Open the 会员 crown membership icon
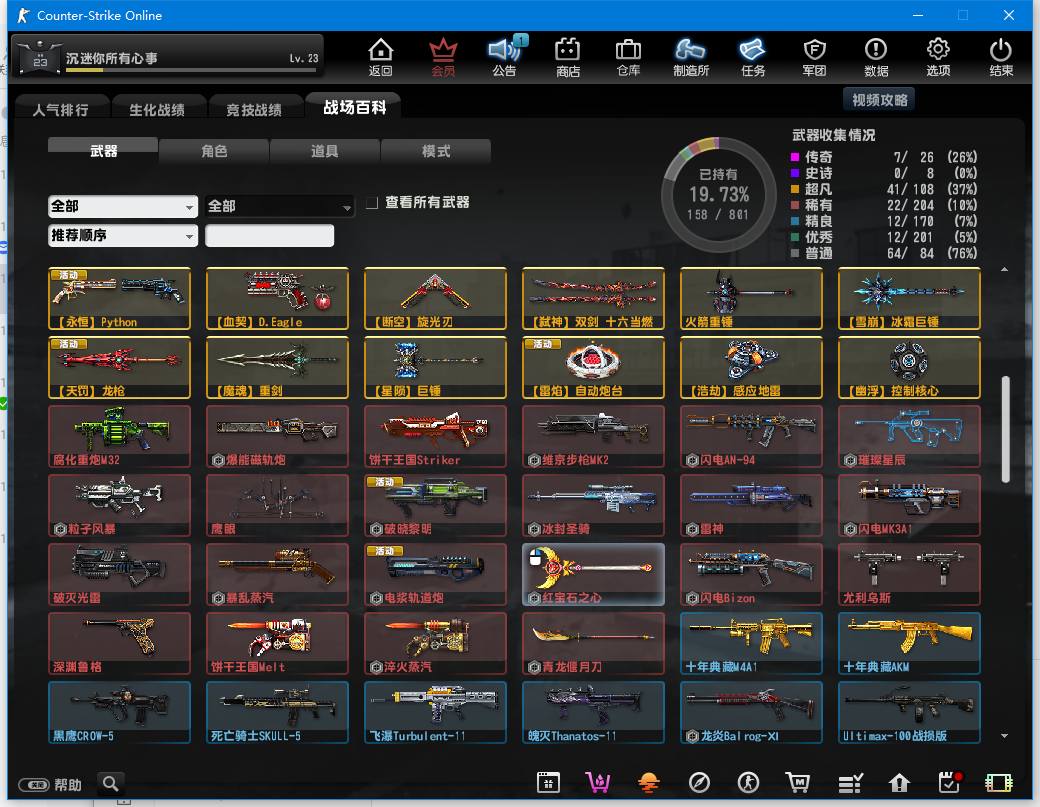The height and width of the screenshot is (807, 1040). (x=443, y=56)
